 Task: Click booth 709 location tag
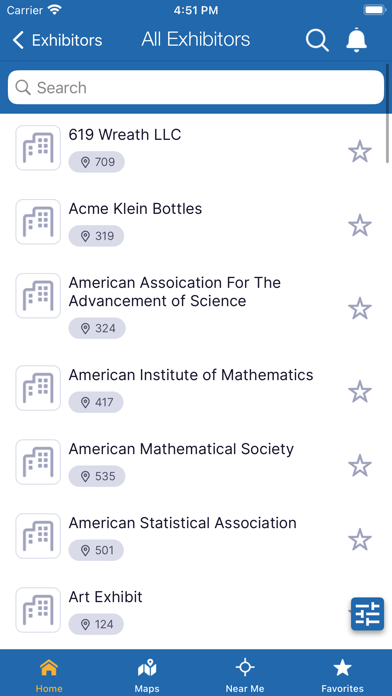pyautogui.click(x=96, y=162)
